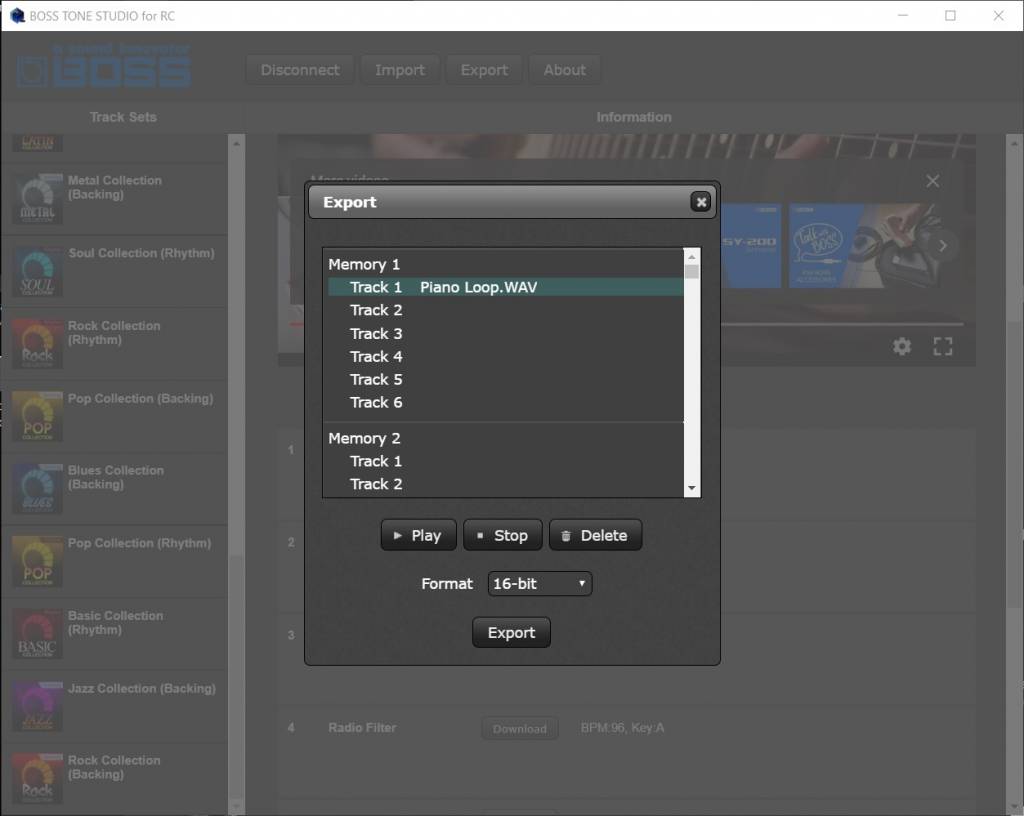1024x816 pixels.
Task: Open Pop Collection (Rhythm) track set
Action: point(114,561)
